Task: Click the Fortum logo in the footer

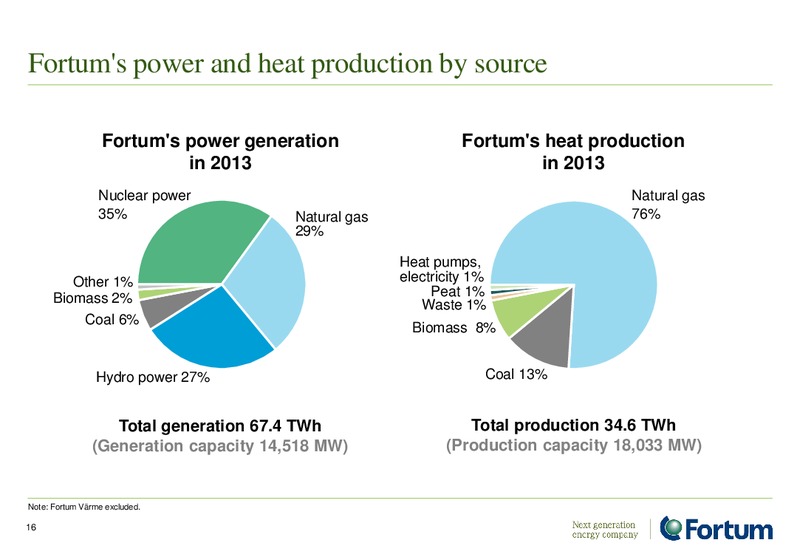Action: pos(716,528)
